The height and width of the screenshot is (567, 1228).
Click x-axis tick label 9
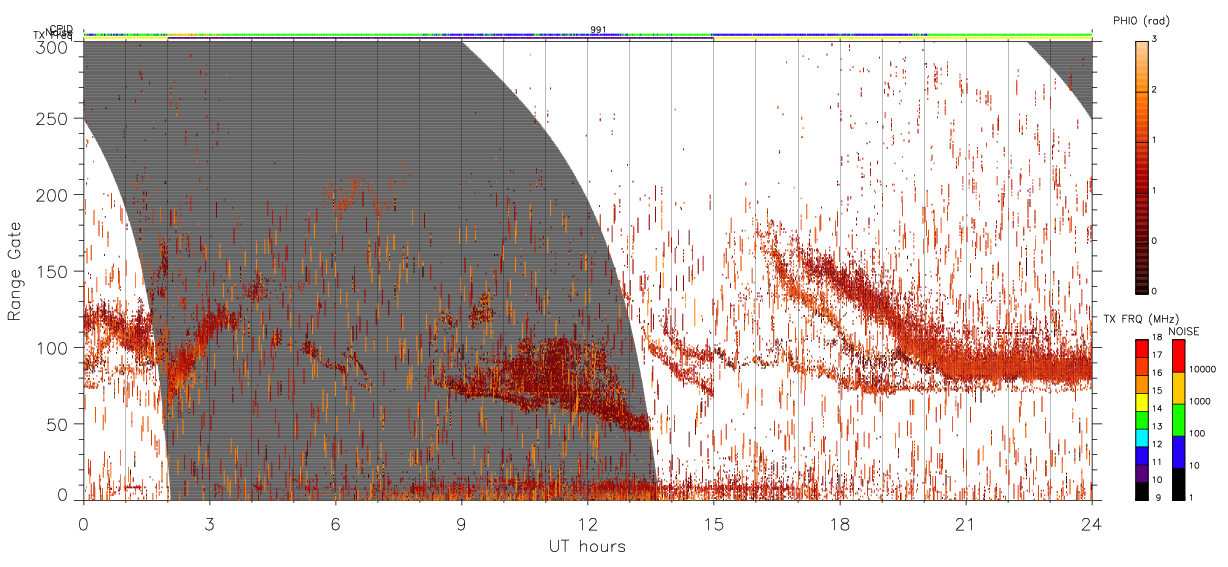point(462,523)
